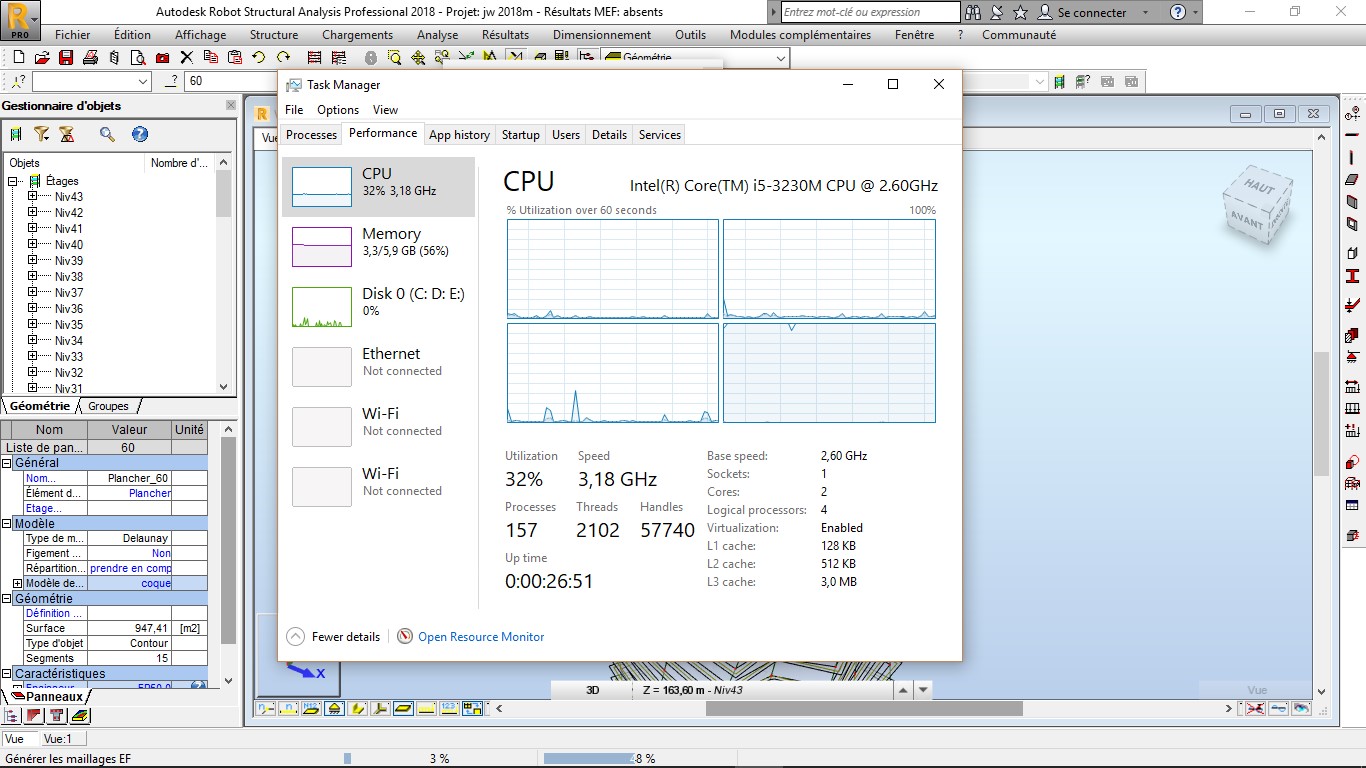Select the Ethernet performance panel
The width and height of the screenshot is (1366, 768).
[x=378, y=367]
